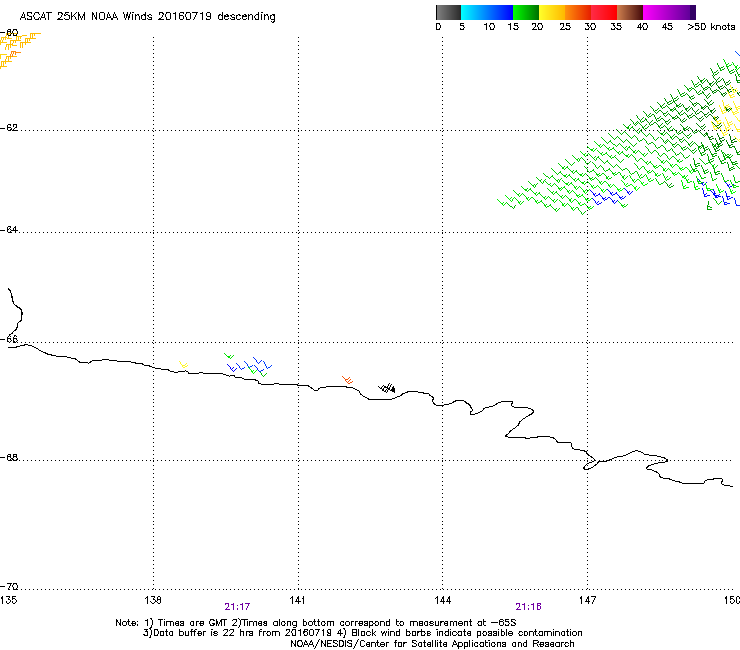Viewport: 740px width, 650px height.
Task: Select the red 30-35 knots legend swatch
Action: [604, 12]
